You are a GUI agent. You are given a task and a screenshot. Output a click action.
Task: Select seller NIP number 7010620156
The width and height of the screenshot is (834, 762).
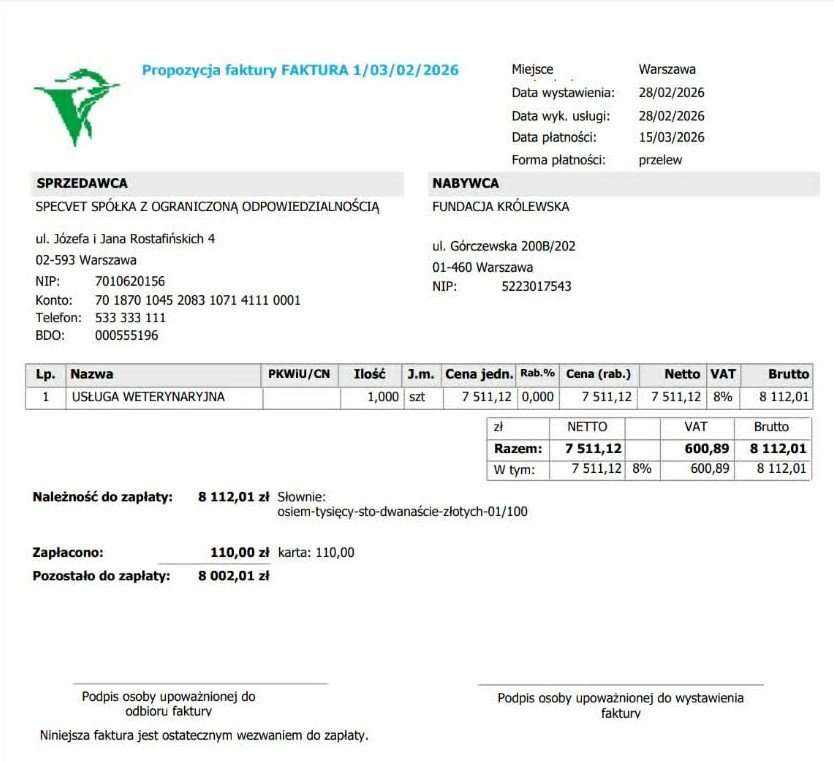[130, 281]
